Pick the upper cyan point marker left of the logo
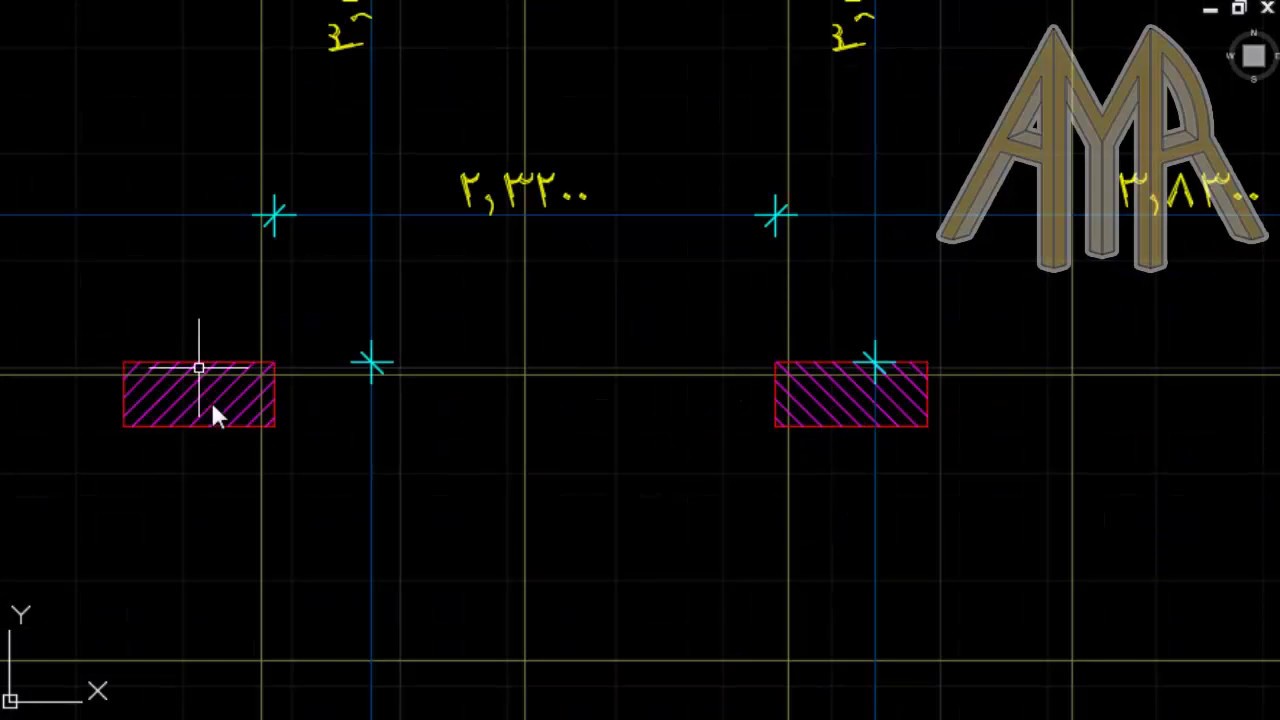Viewport: 1280px width, 720px height. point(776,216)
